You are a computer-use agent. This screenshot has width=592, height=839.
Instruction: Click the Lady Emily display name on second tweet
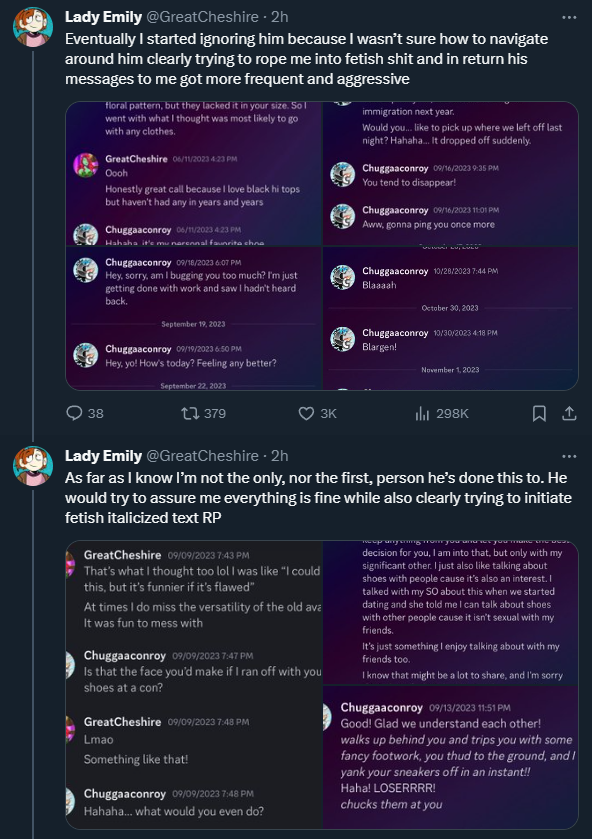pyautogui.click(x=103, y=456)
